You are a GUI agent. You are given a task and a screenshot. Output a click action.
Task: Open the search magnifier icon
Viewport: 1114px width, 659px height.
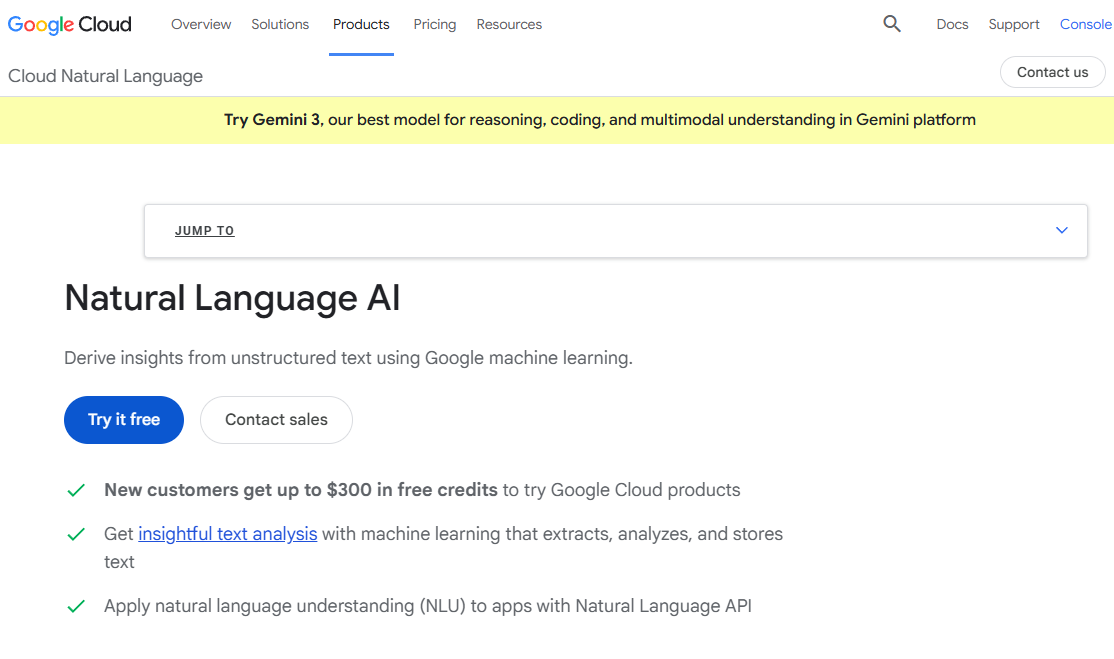(x=892, y=24)
